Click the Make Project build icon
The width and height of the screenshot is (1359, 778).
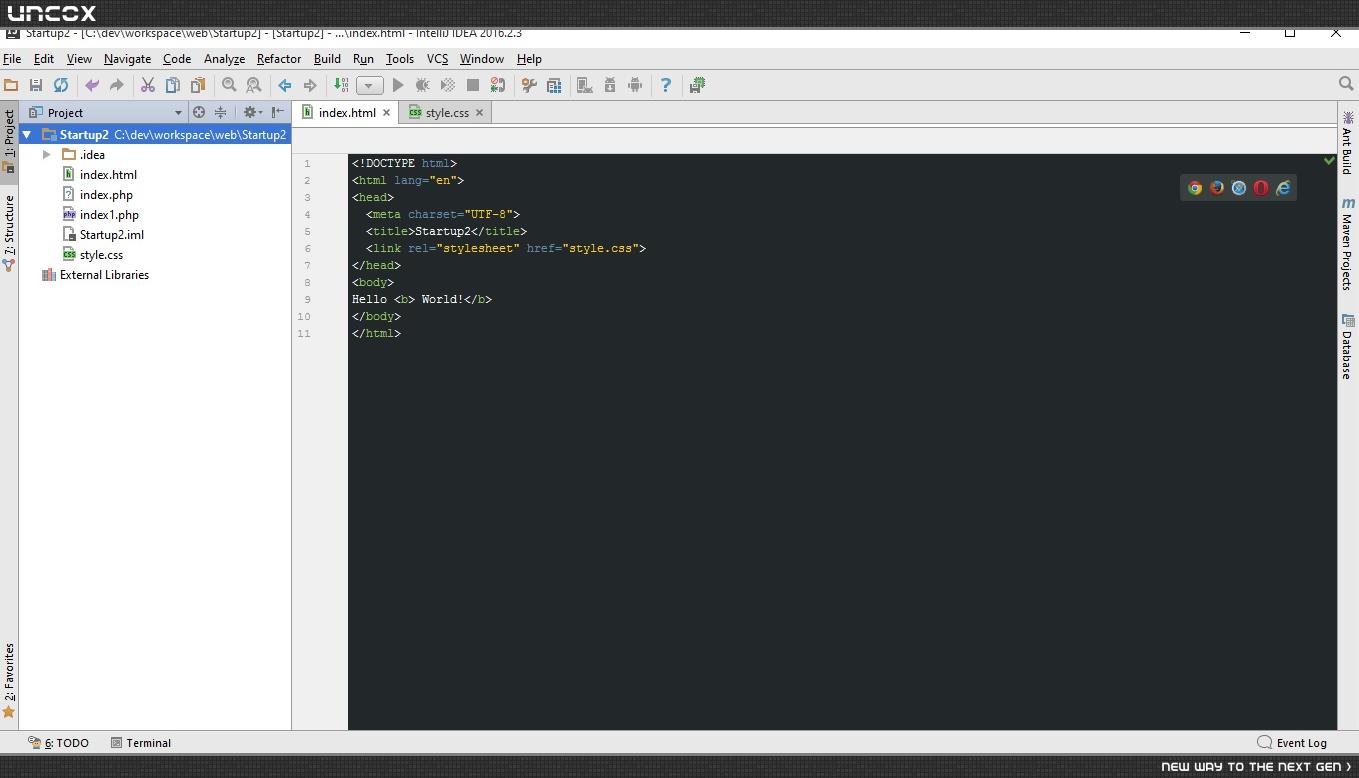point(341,85)
